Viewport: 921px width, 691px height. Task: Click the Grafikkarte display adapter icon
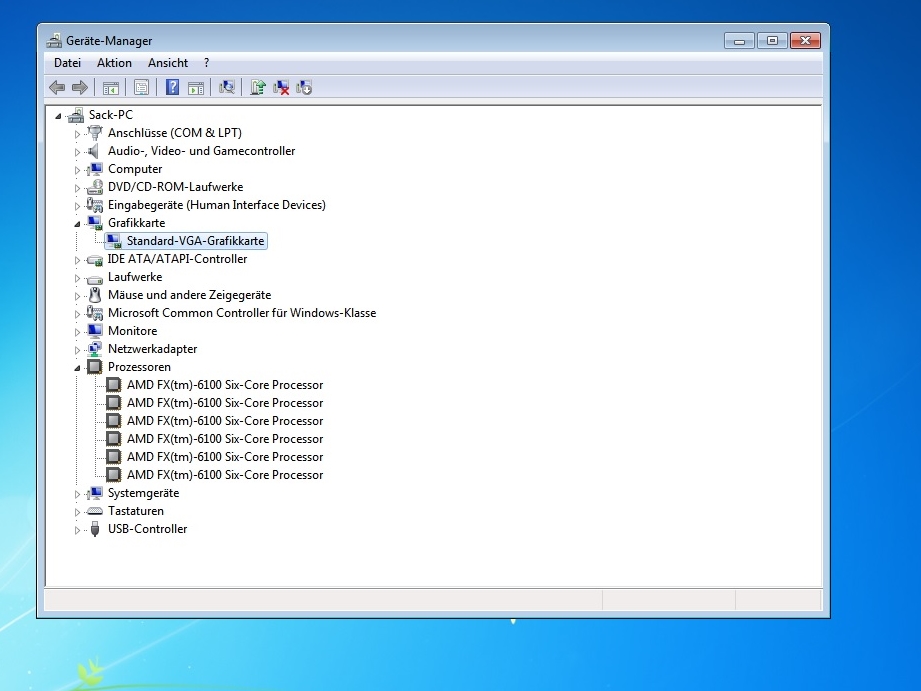point(94,223)
